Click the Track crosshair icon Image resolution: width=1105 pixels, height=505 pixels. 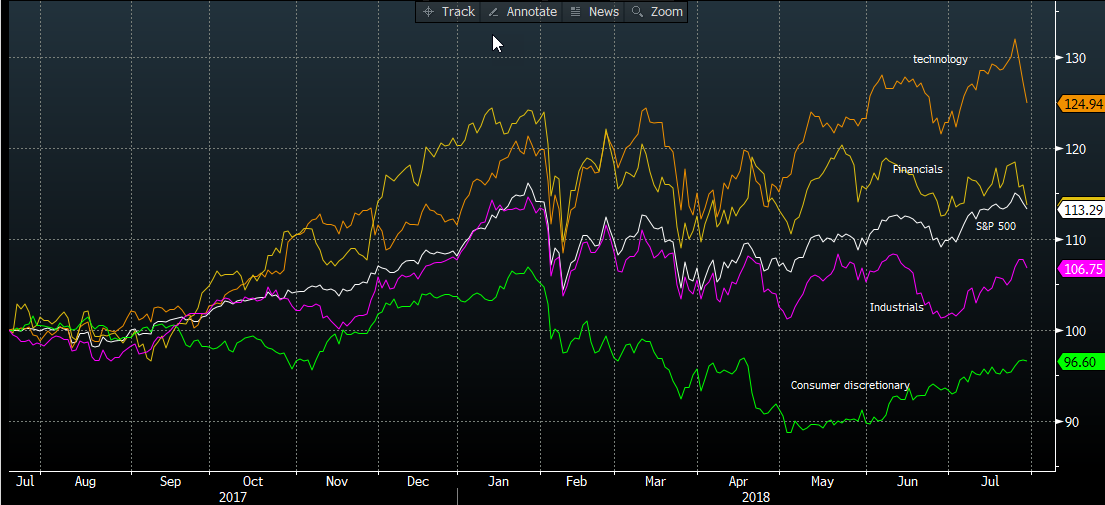coord(428,12)
